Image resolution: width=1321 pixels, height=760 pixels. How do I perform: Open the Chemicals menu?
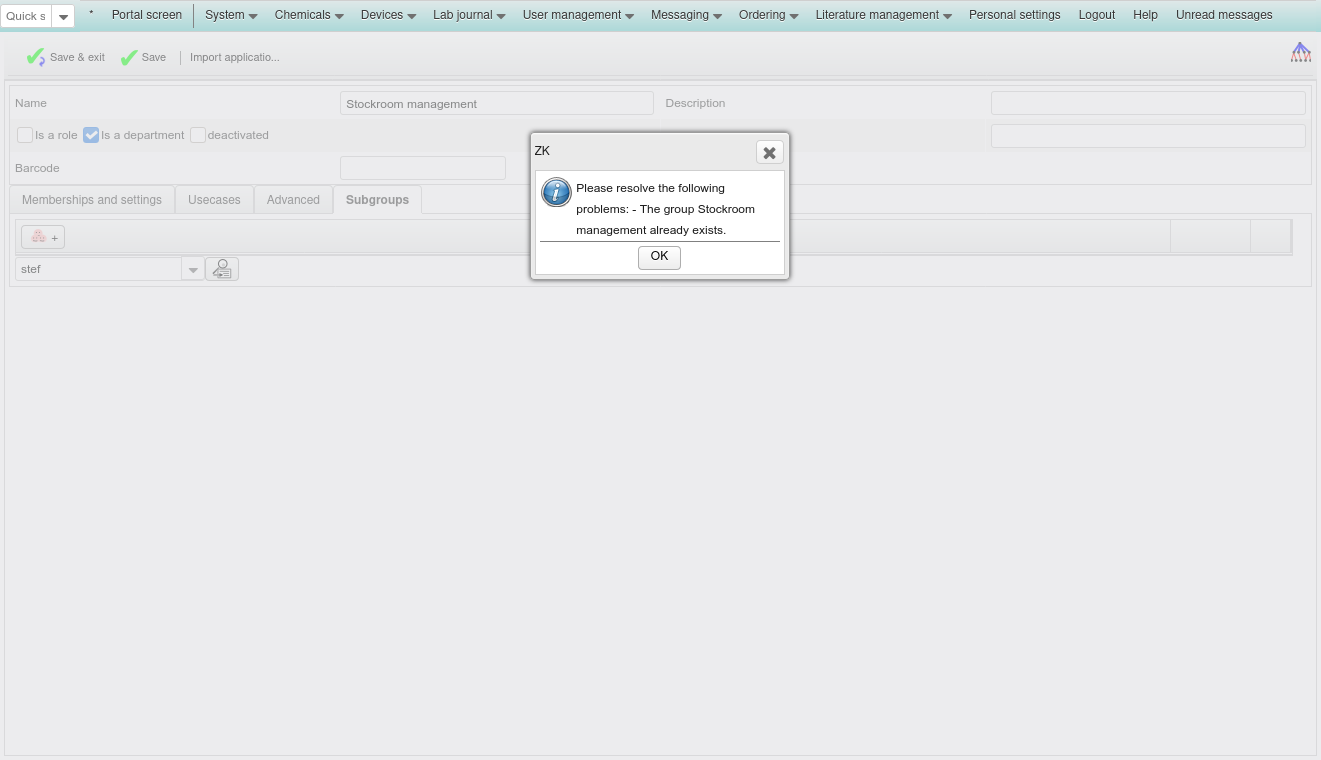pos(309,15)
